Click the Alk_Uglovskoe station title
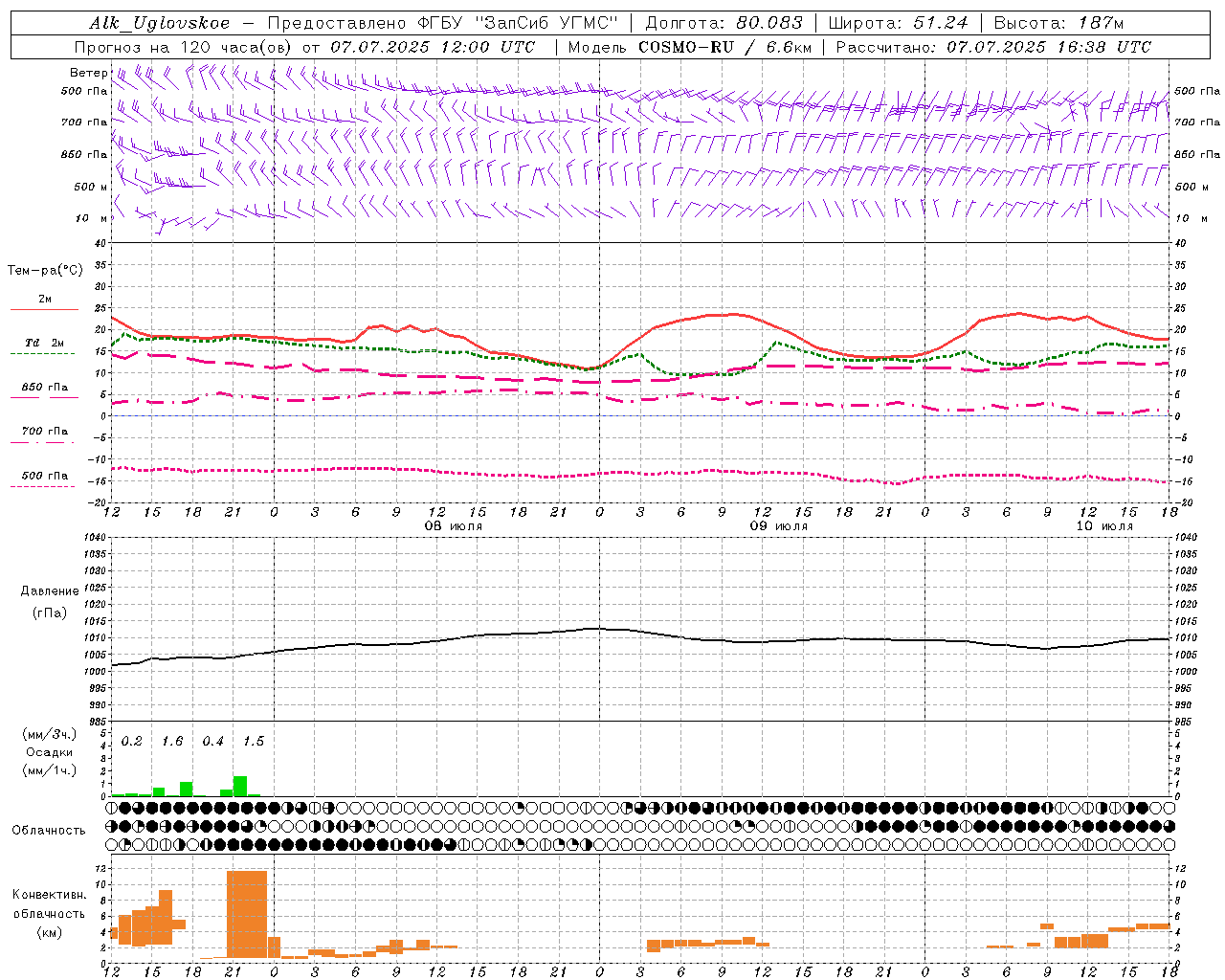 [160, 23]
